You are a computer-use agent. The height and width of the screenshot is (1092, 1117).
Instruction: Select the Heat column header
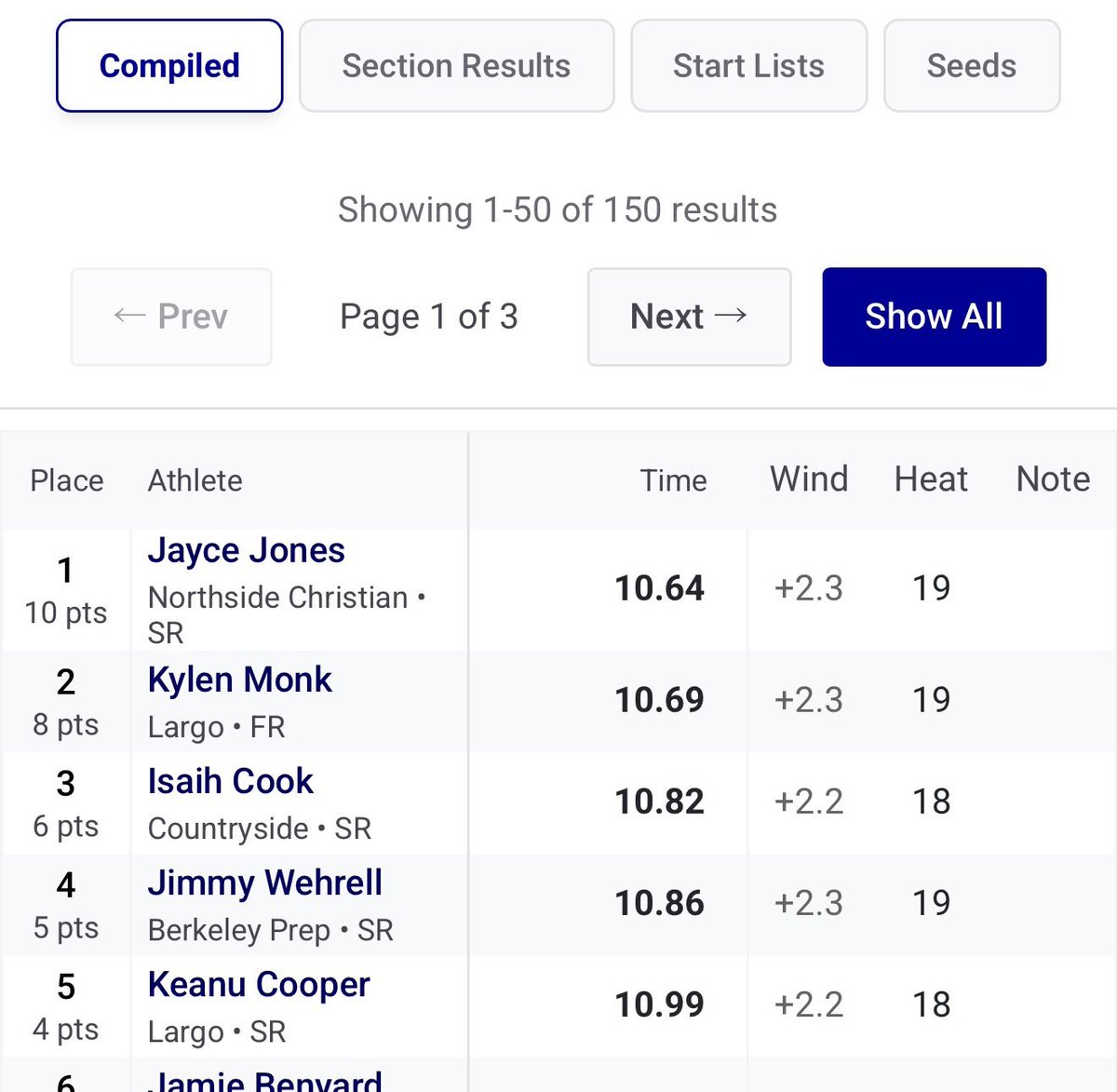click(931, 479)
